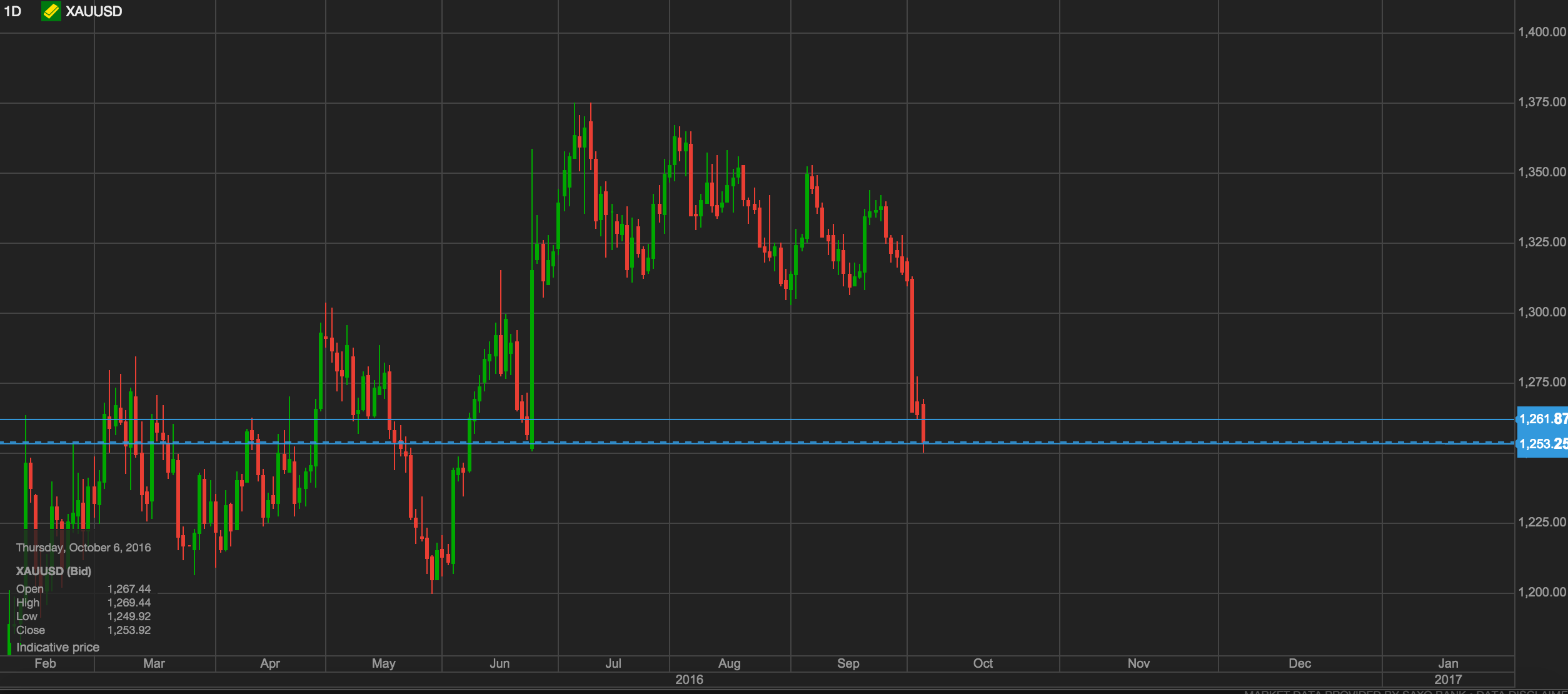Select the 1,261.87 price line tag
Viewport: 1568px width, 694px height.
(x=1542, y=419)
